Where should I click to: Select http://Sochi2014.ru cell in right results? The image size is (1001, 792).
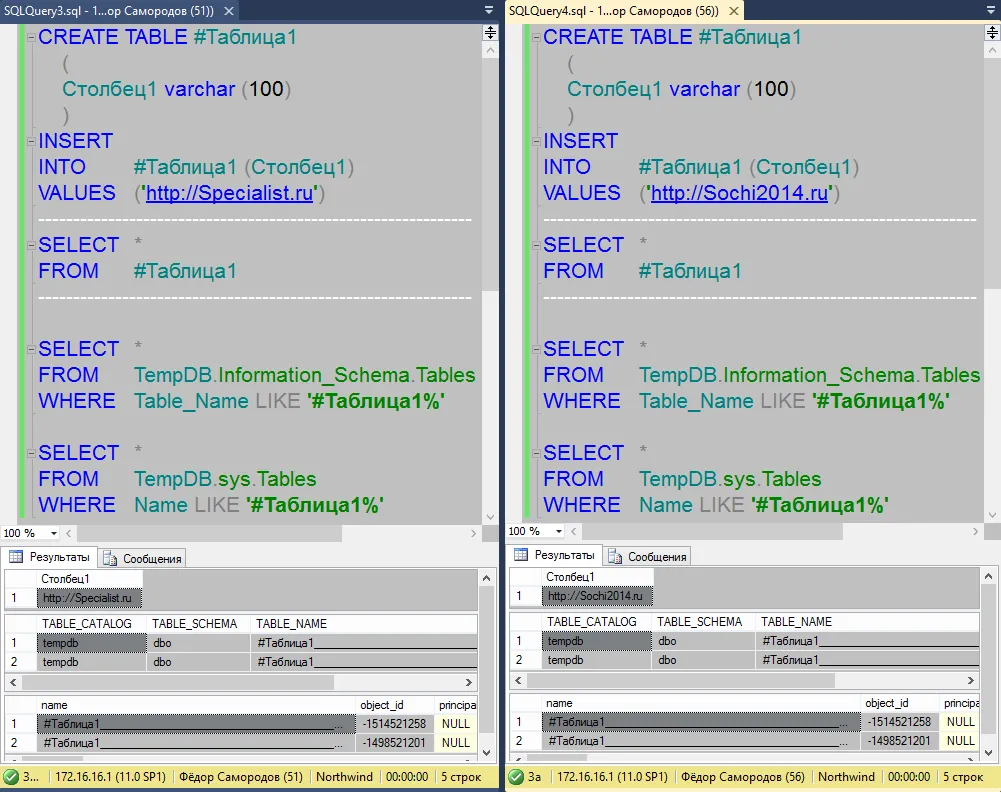coord(597,596)
